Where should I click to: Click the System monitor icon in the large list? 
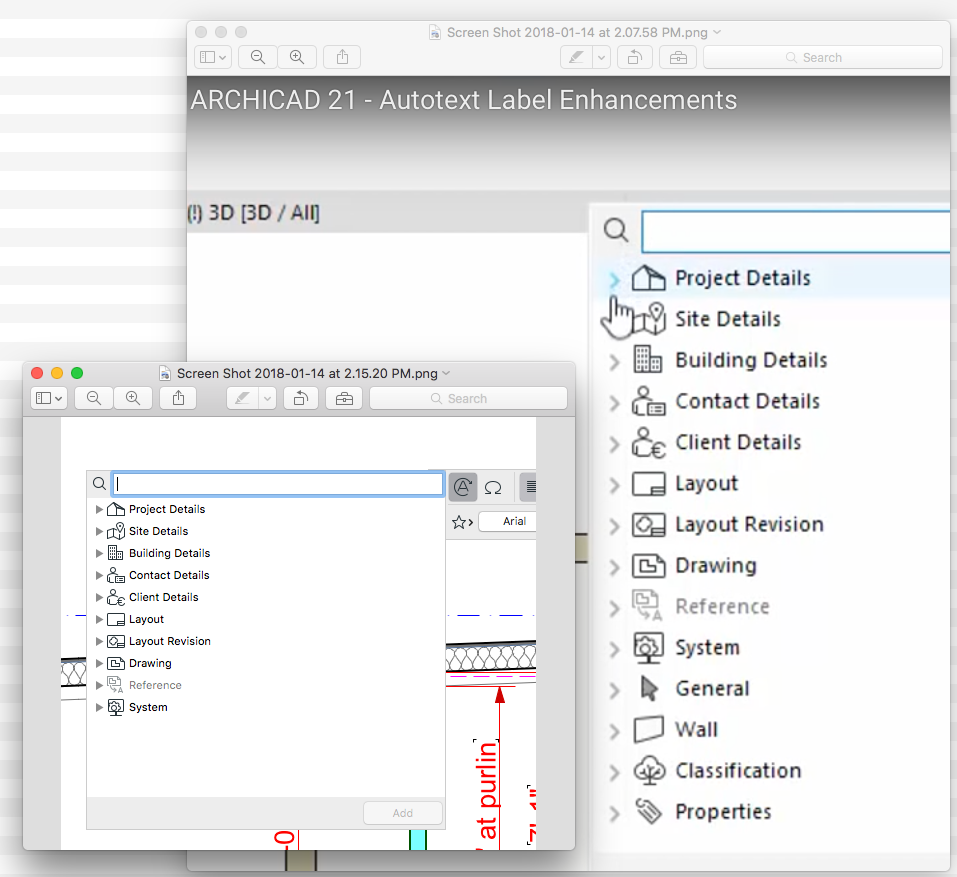648,648
